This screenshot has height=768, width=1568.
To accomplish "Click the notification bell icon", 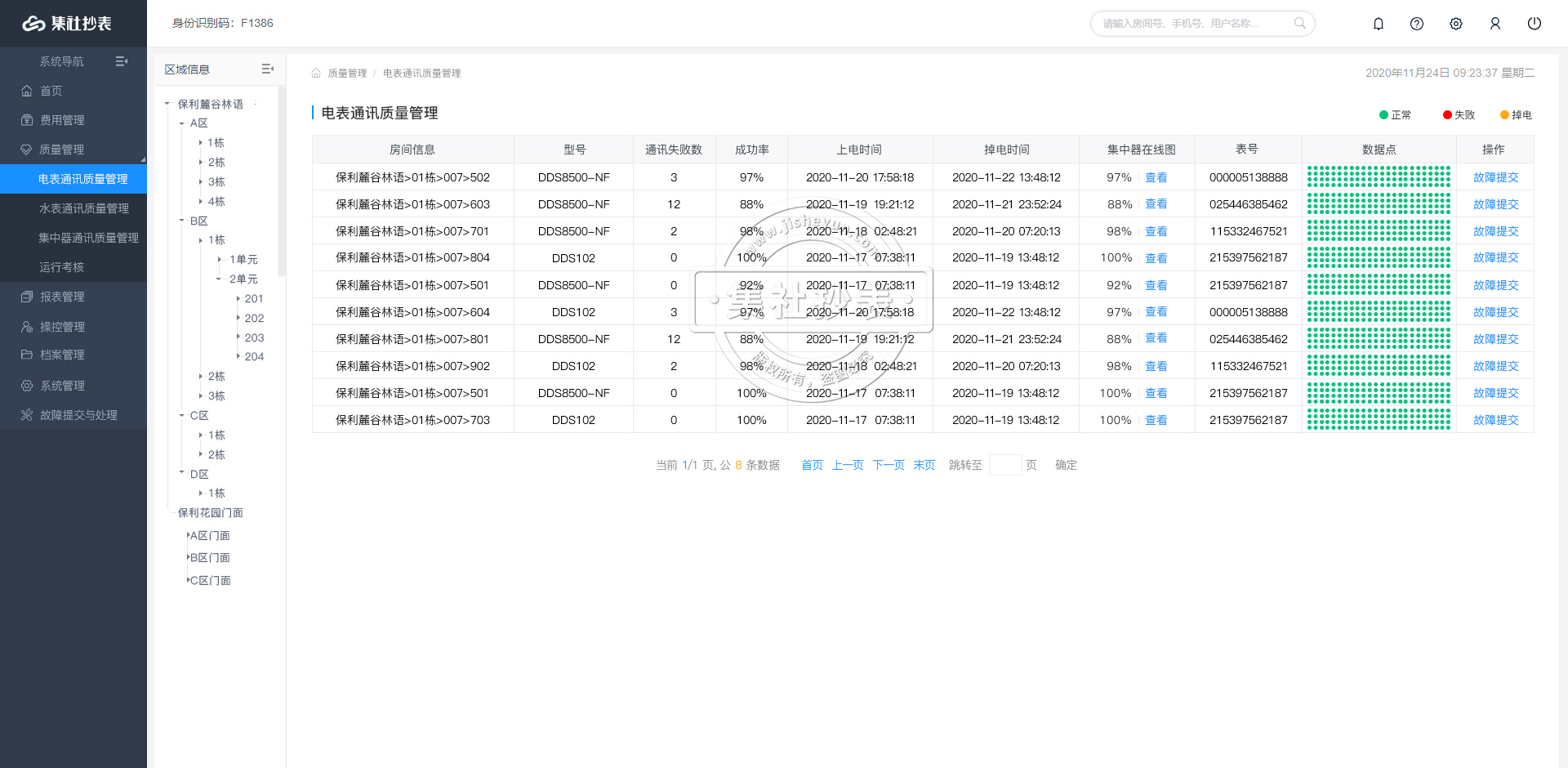I will point(1378,24).
